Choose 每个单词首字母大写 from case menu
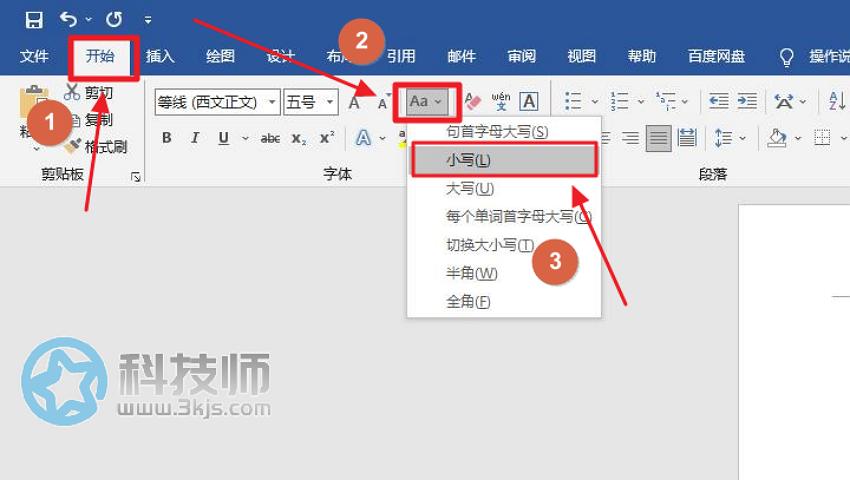The height and width of the screenshot is (480, 850). pos(504,217)
